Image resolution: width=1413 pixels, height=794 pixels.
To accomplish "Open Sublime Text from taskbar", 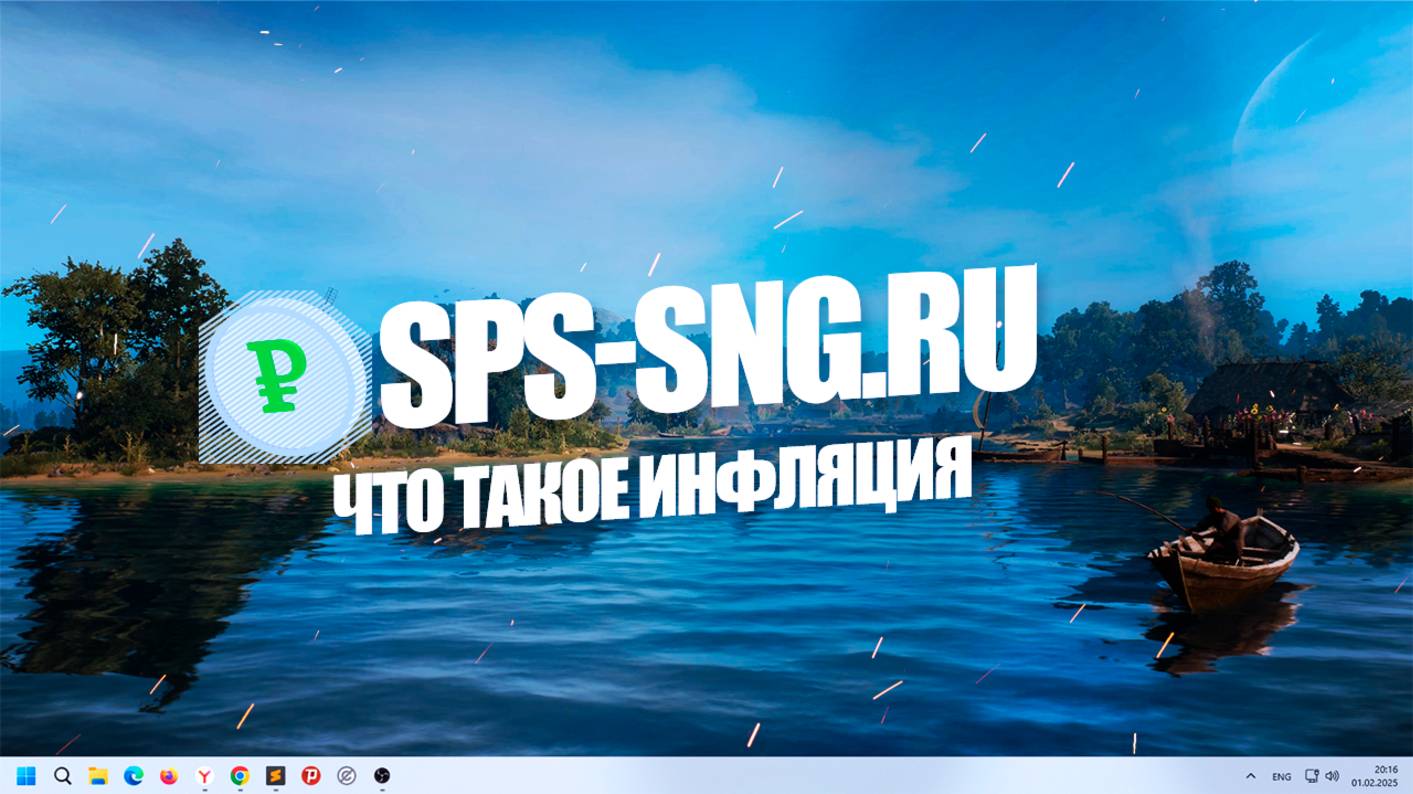I will 275,776.
